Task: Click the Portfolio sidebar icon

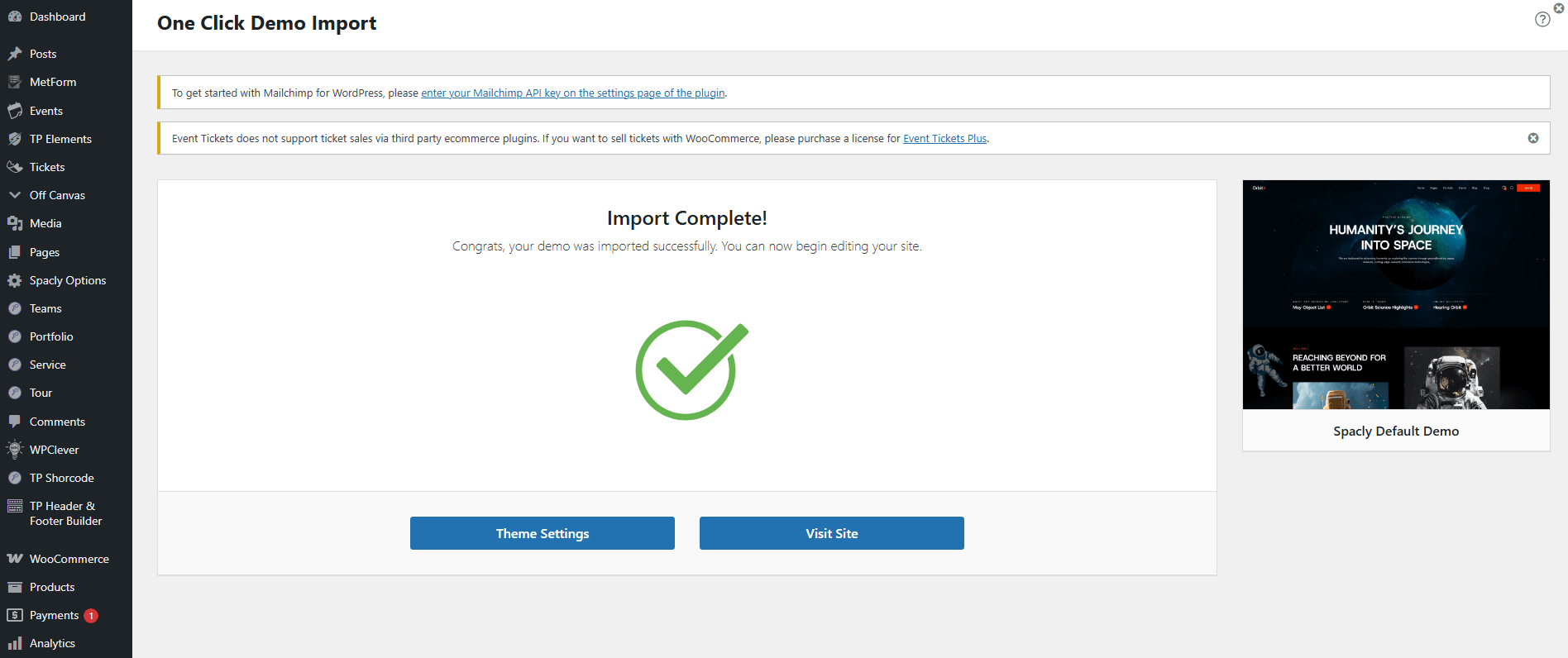Action: pos(15,336)
